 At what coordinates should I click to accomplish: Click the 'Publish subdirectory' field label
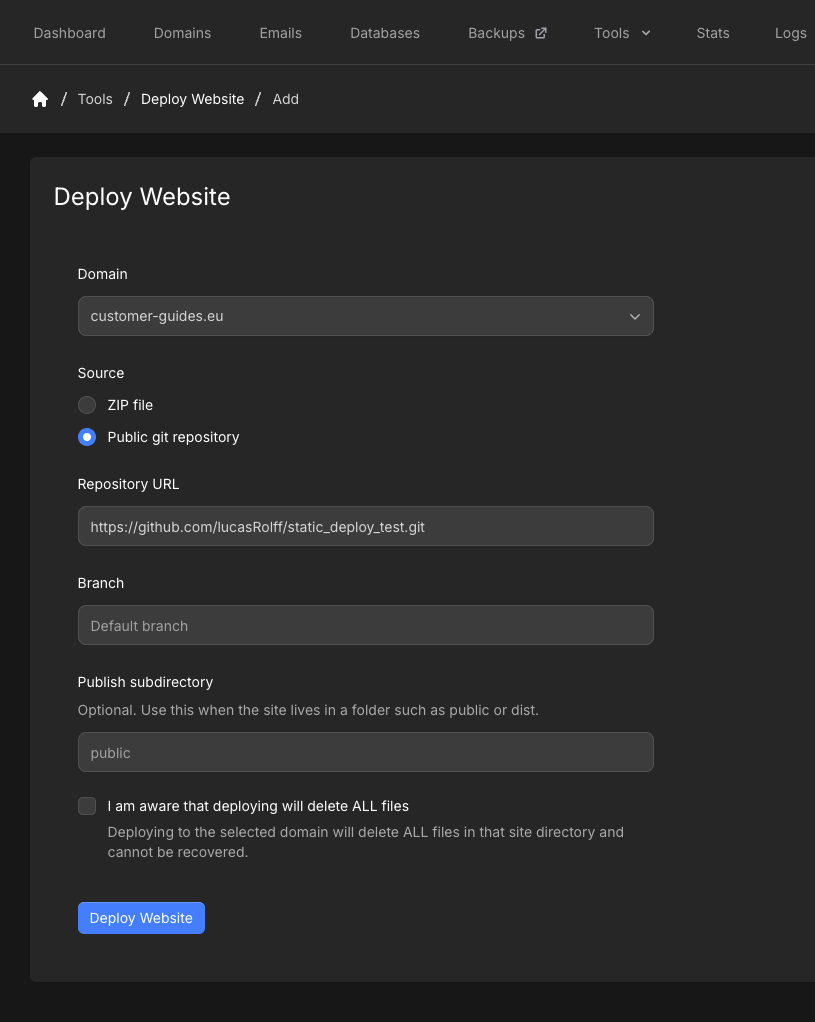[145, 682]
